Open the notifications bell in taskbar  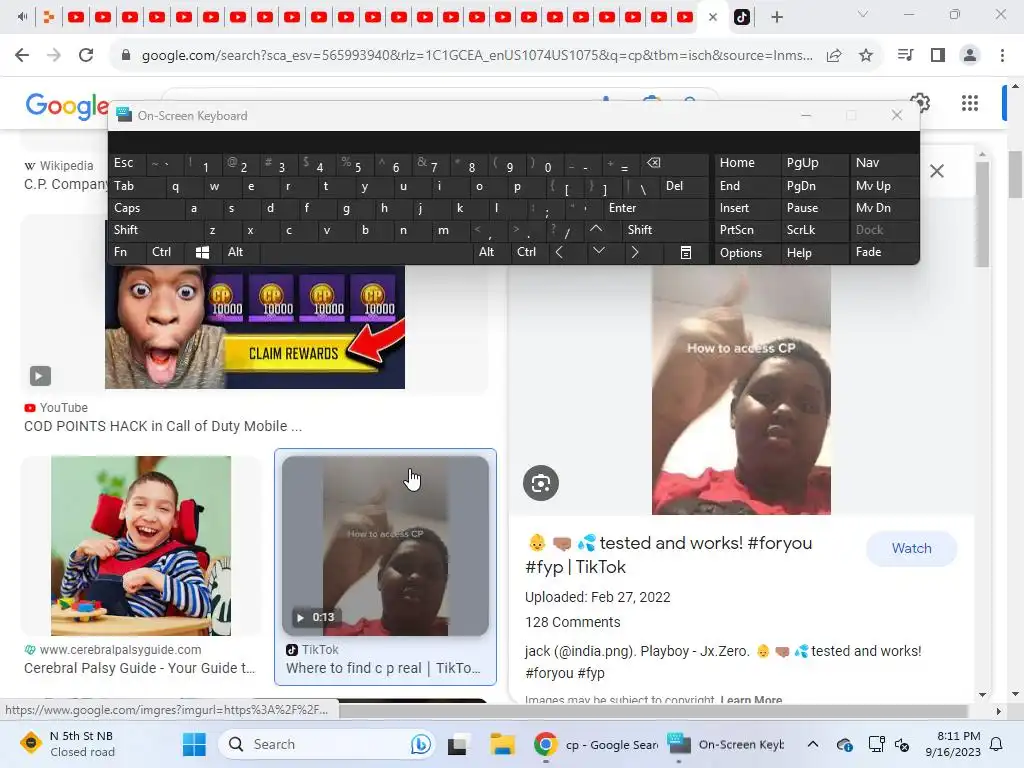(997, 744)
